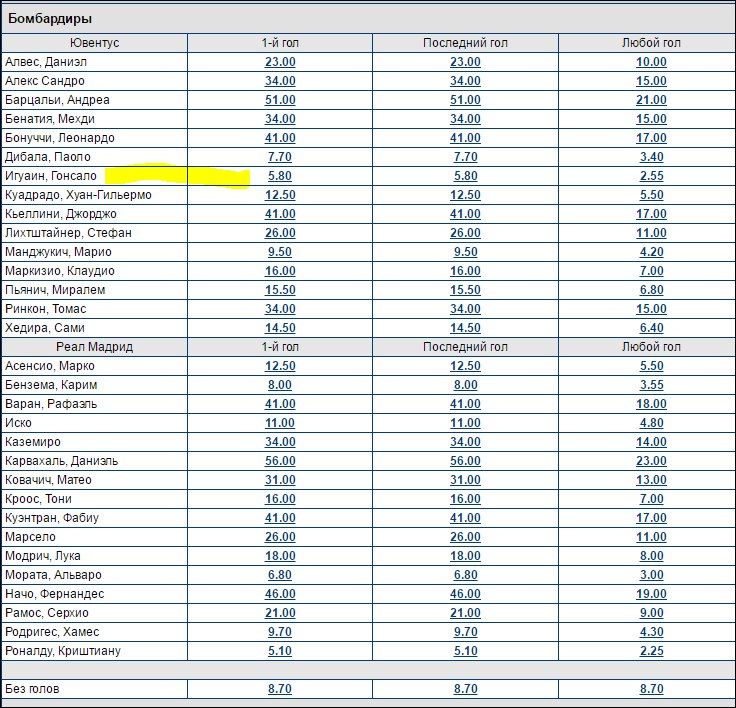Click any goal odds 4.80 for Иско
Viewport: 736px width, 708px height.
tap(652, 423)
